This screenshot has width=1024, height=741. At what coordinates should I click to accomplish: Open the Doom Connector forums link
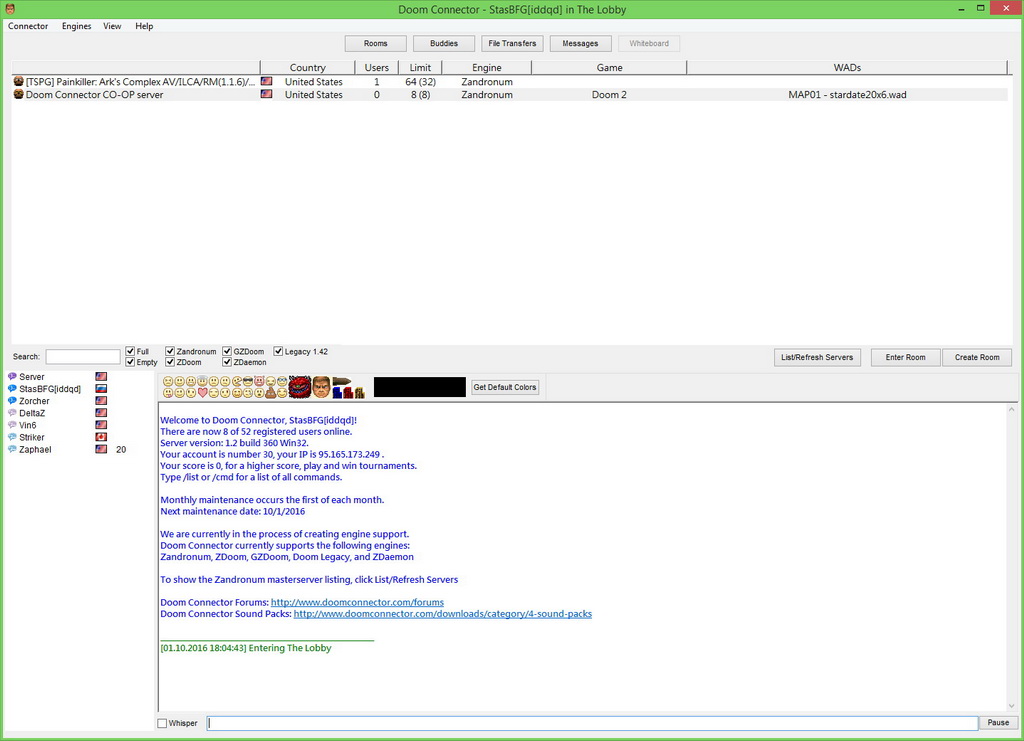[x=357, y=602]
